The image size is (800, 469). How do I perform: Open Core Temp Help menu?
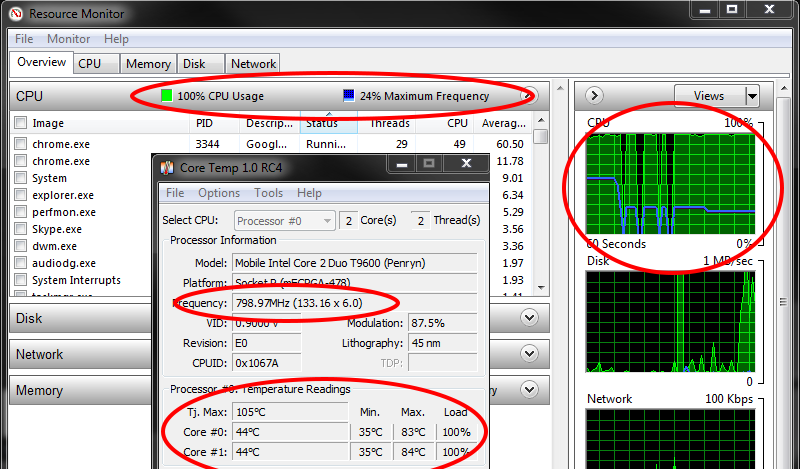[309, 193]
